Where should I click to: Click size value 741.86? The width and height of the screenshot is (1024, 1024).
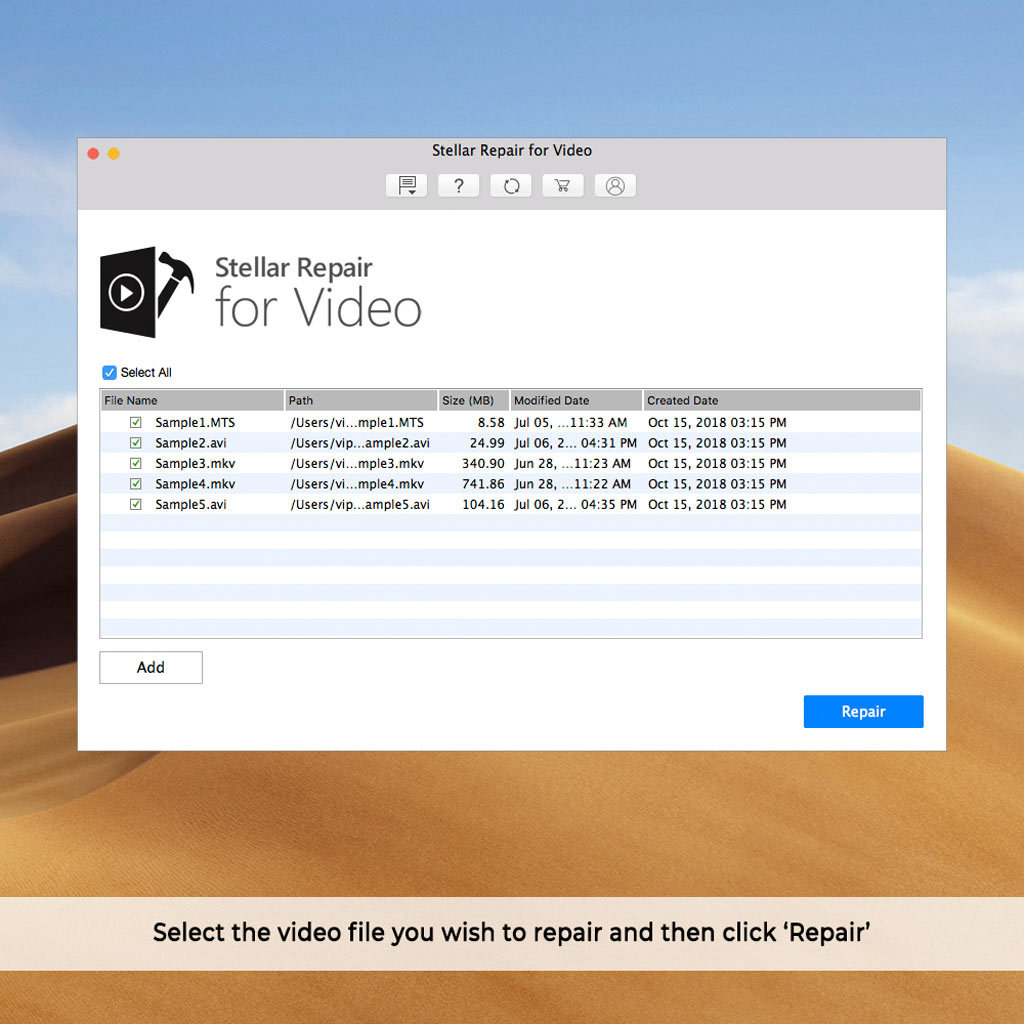coord(483,484)
